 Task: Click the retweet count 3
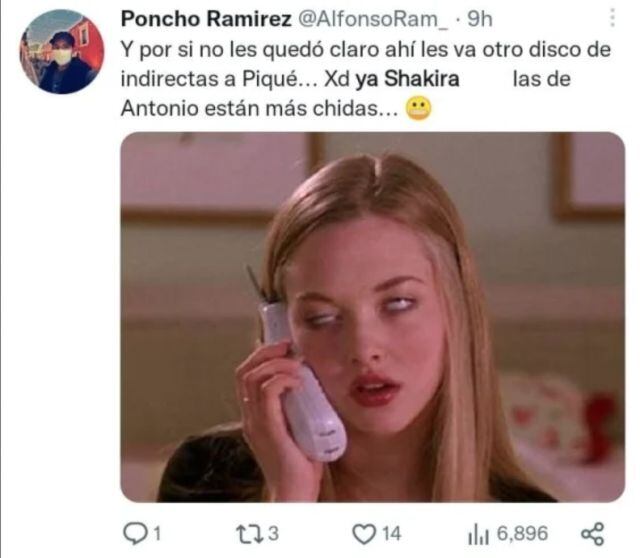(x=273, y=534)
